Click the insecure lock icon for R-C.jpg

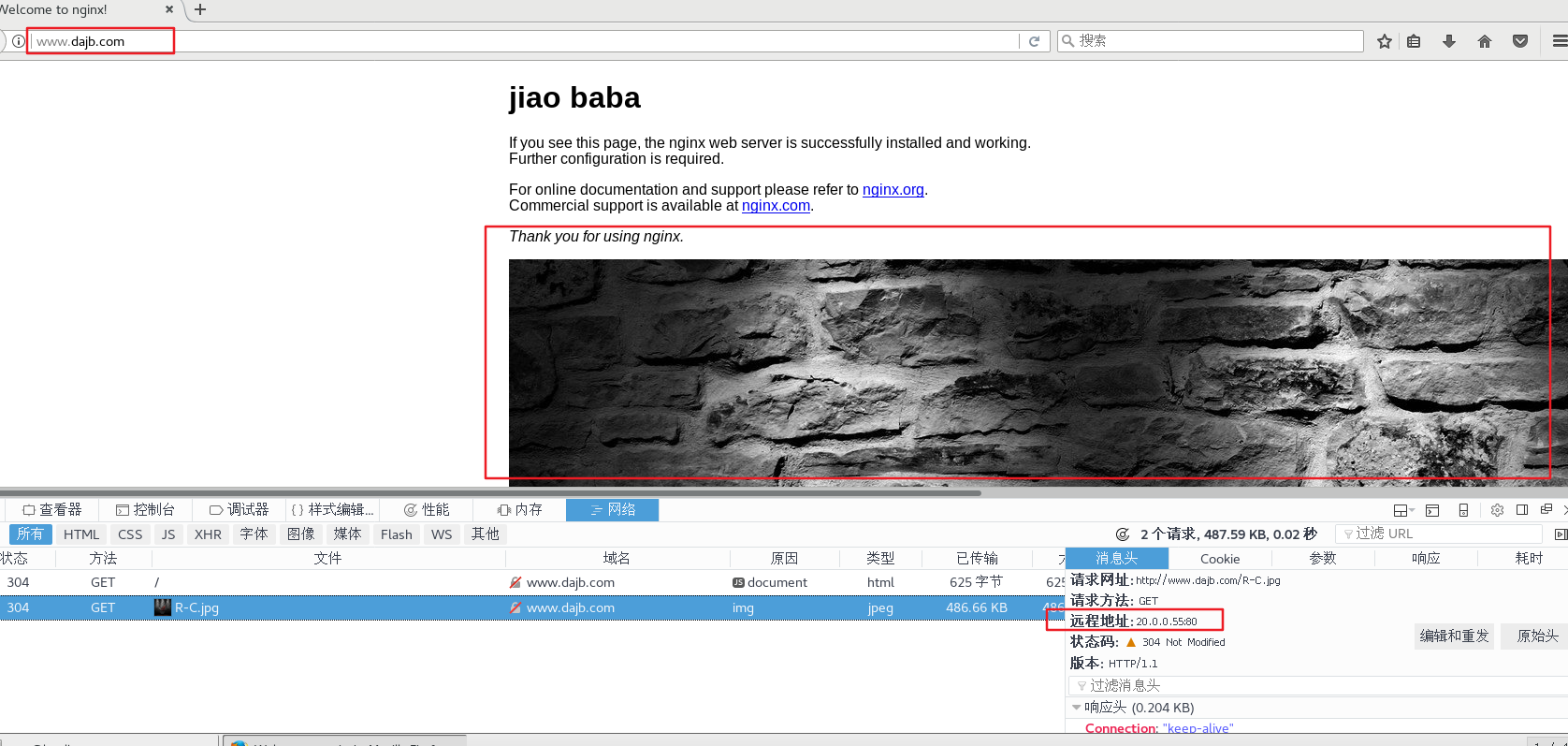pos(515,607)
